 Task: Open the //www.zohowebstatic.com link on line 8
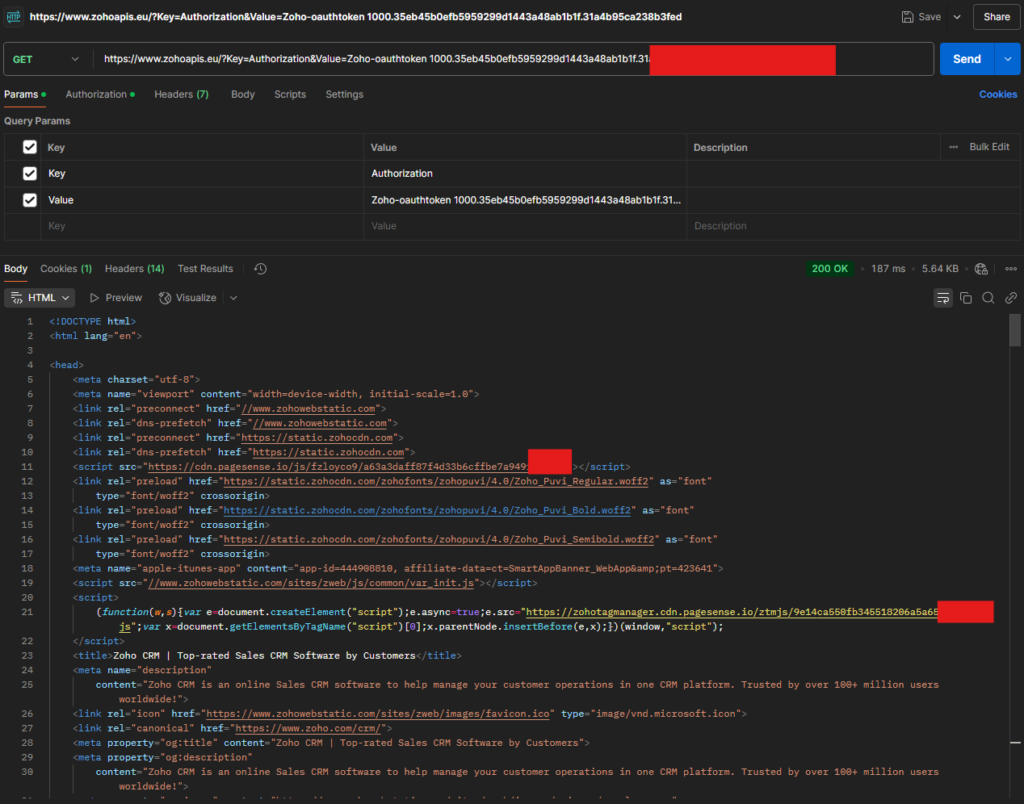[x=320, y=423]
